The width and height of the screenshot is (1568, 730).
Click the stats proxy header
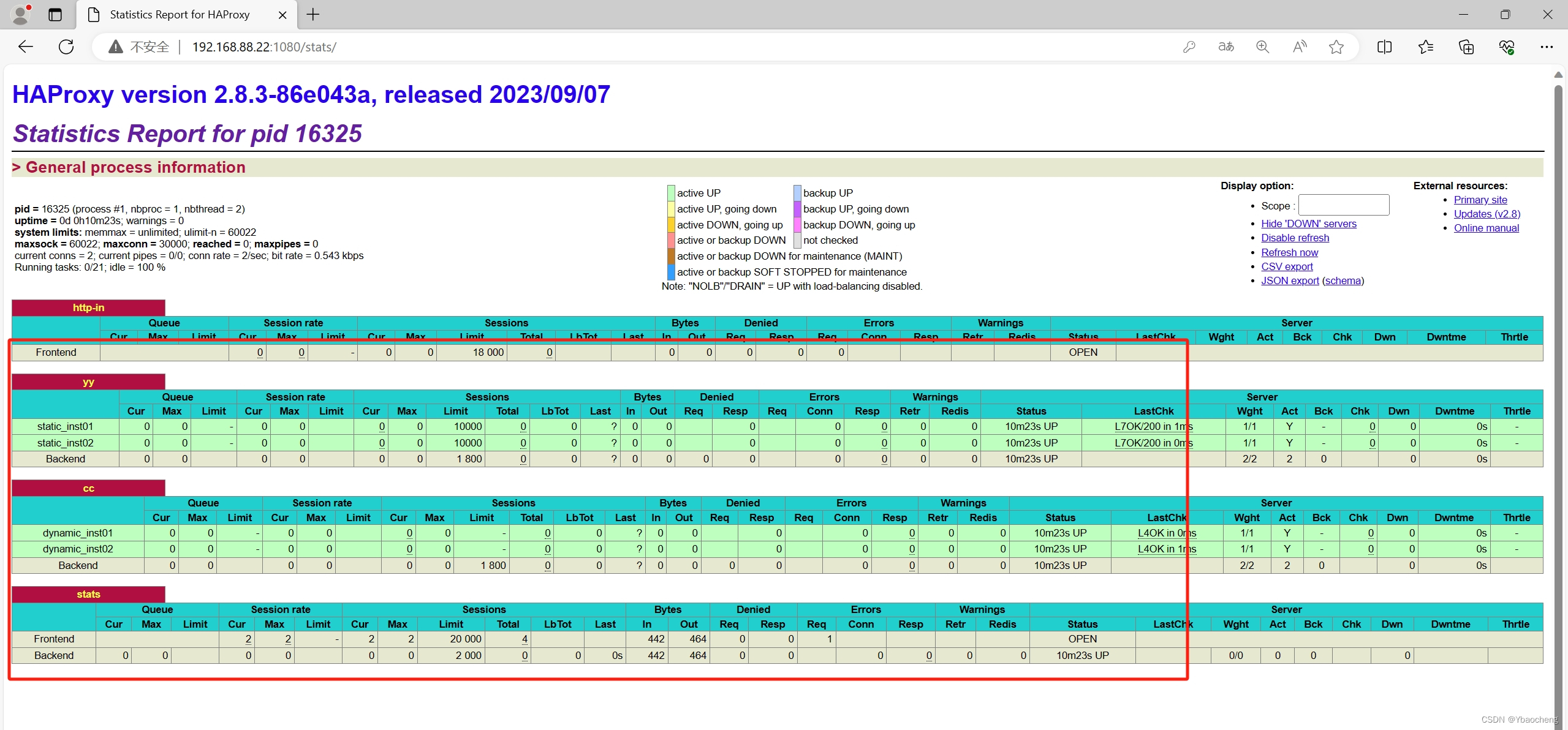[88, 594]
